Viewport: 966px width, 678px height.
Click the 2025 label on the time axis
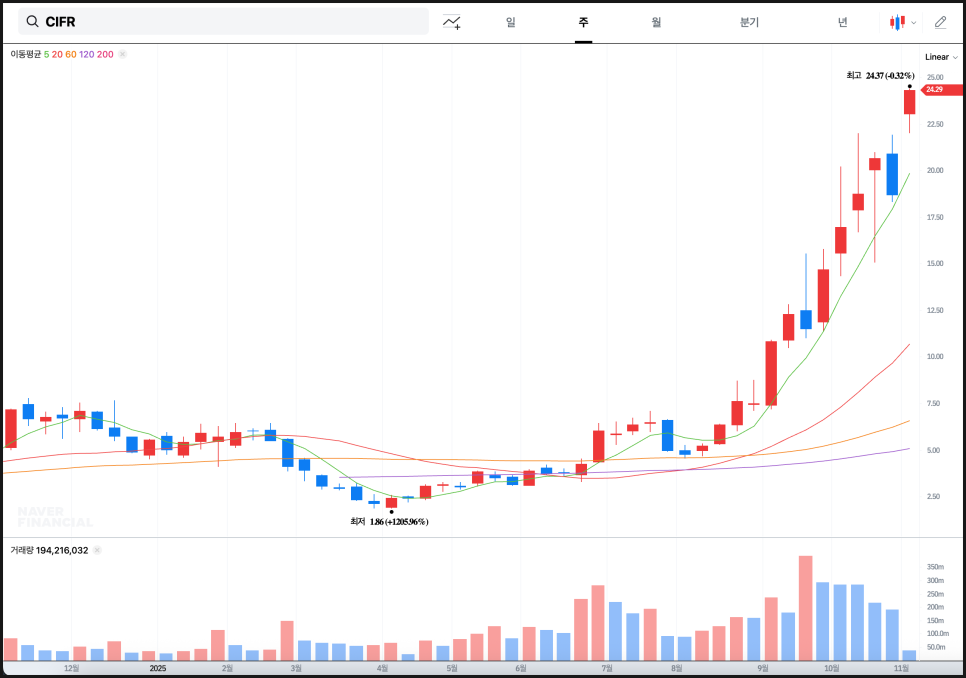click(x=158, y=668)
